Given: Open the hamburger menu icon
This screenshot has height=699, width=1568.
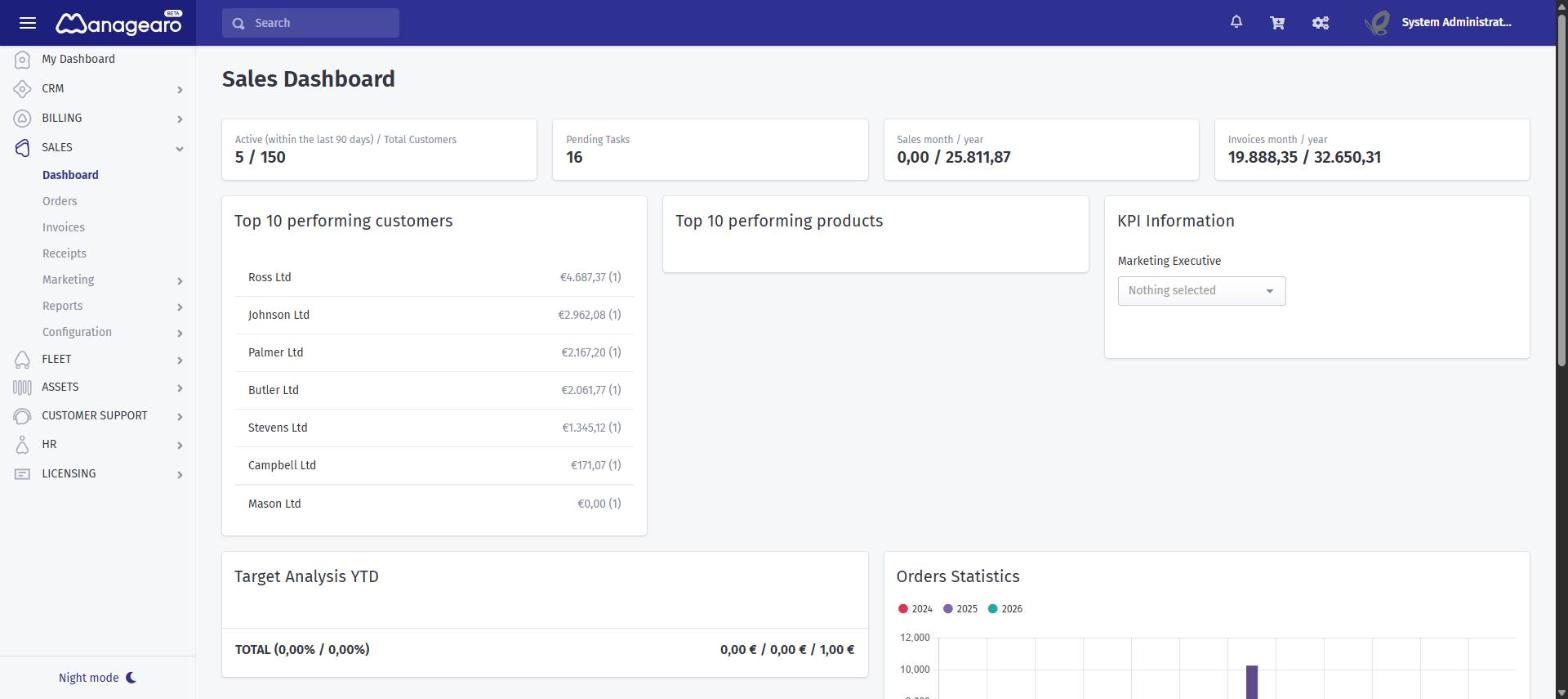Looking at the screenshot, I should [x=28, y=22].
